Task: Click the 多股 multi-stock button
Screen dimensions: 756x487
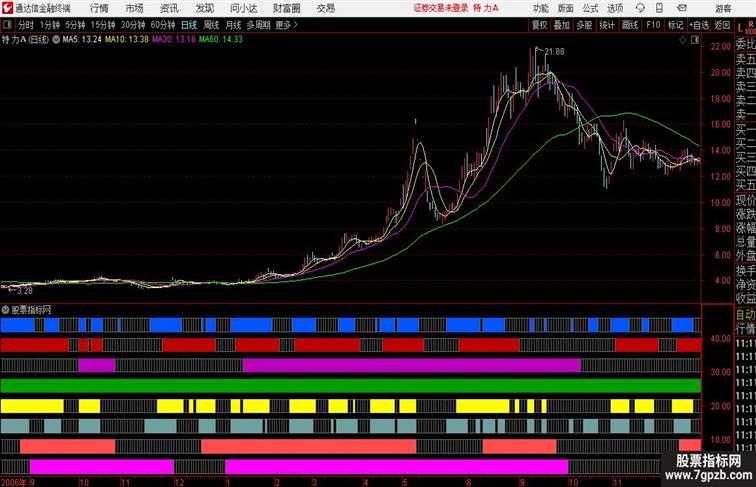Action: click(584, 25)
